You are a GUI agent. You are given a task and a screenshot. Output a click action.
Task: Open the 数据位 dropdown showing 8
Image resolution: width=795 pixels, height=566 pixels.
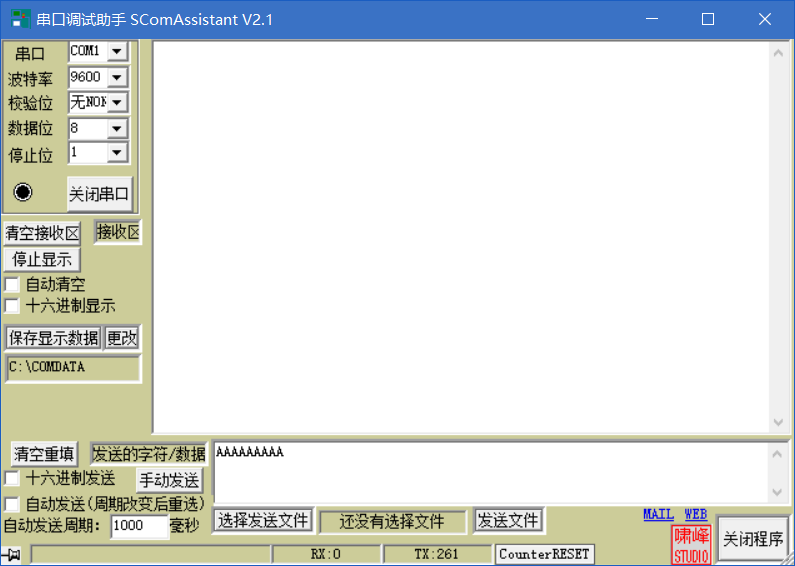point(117,128)
